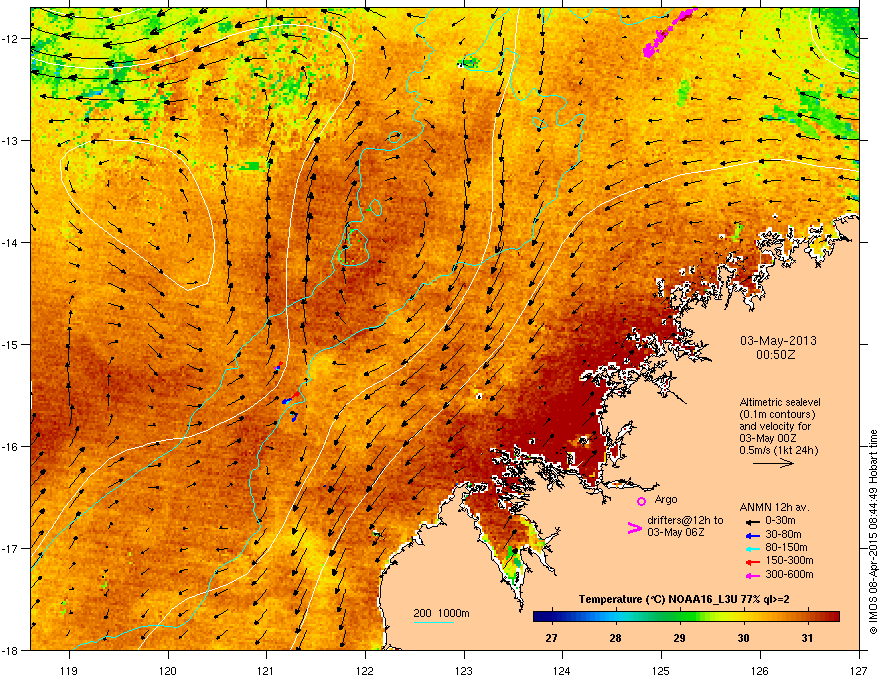Click the latitude axis label -12
The width and height of the screenshot is (880, 680).
coord(10,39)
